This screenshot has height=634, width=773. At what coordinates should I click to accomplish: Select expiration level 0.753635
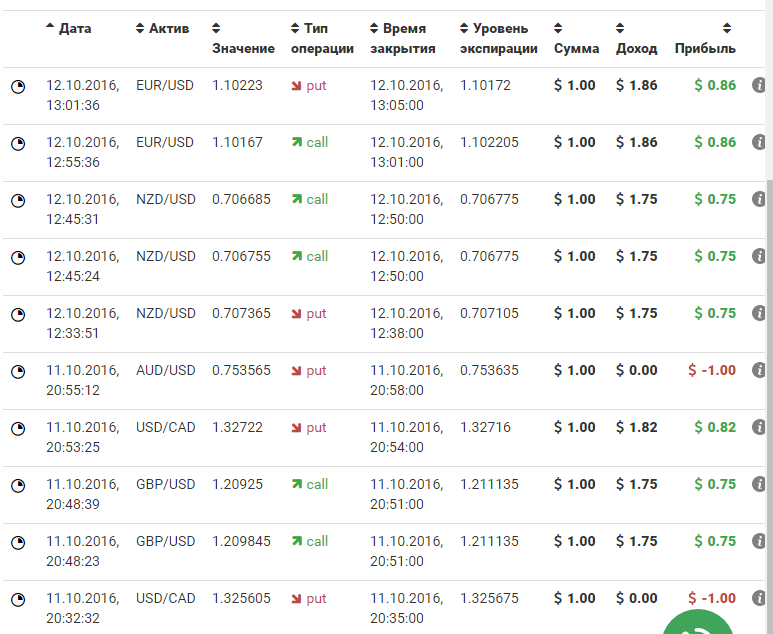(489, 370)
